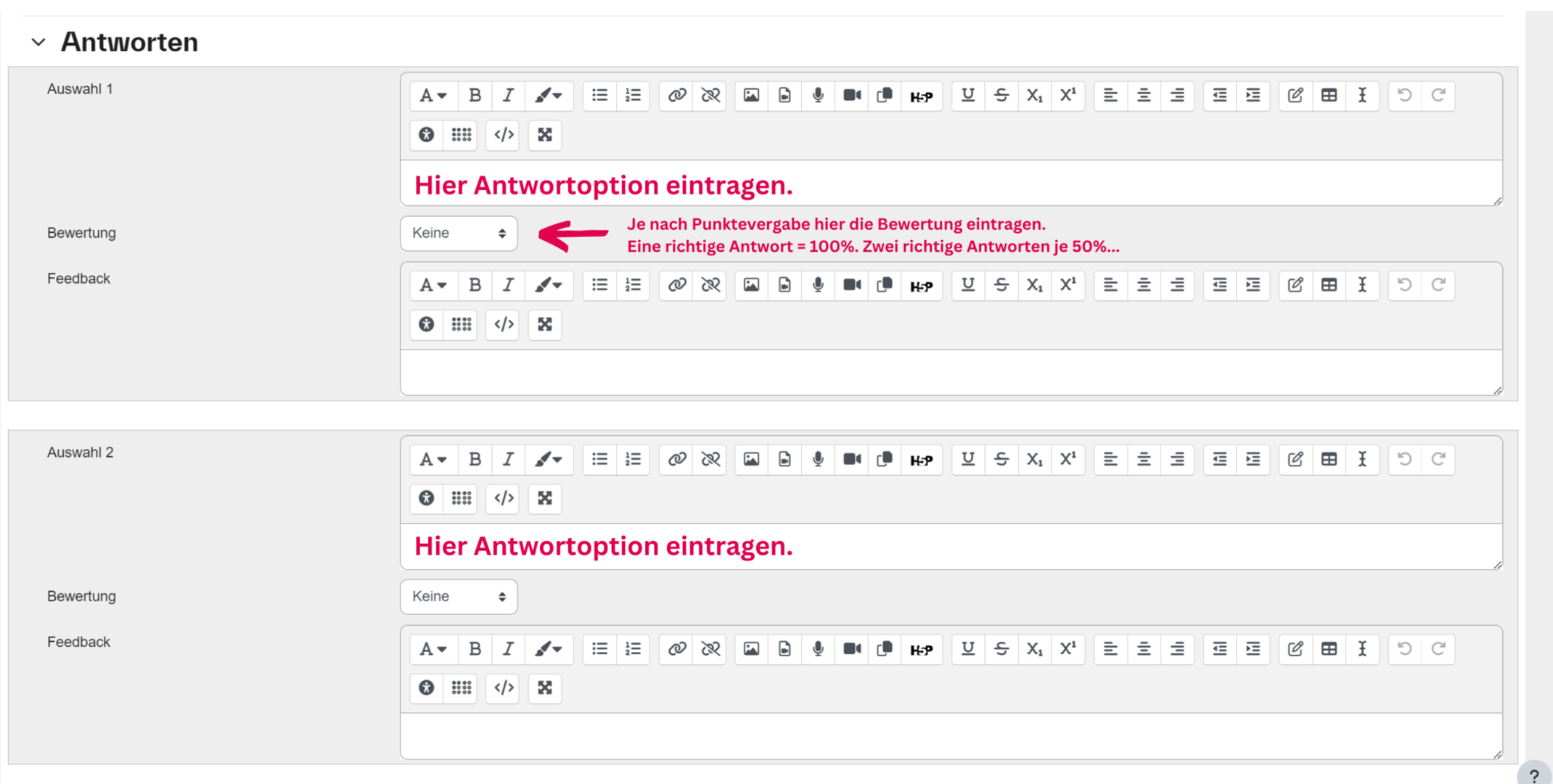Open text color picker in Auswahl 2 editor
The width and height of the screenshot is (1553, 784).
pyautogui.click(x=548, y=459)
